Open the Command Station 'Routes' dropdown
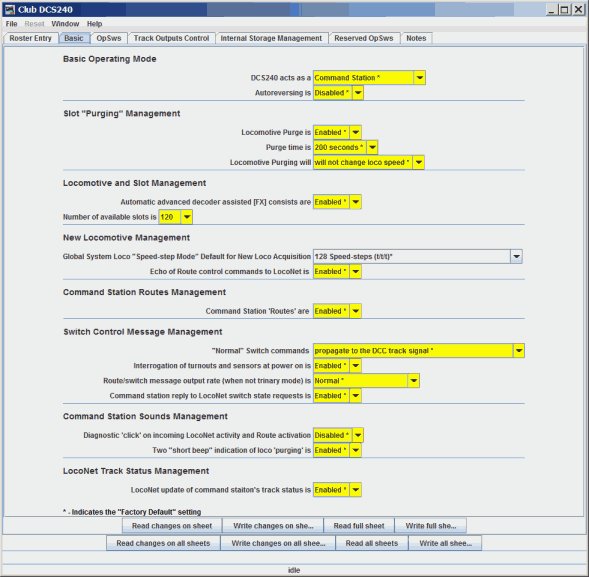Screen dimensions: 589x577 point(337,311)
